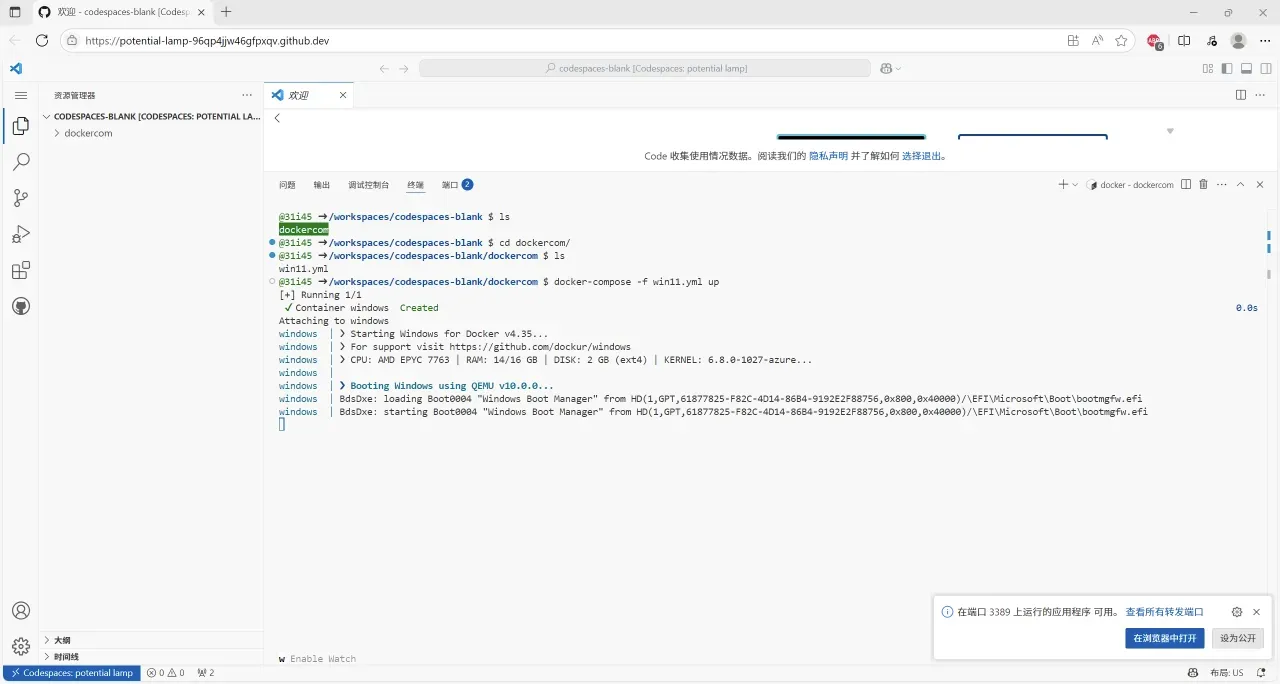Toggle the bottom panel visibility
Viewport: 1280px width, 684px height.
[x=1247, y=68]
